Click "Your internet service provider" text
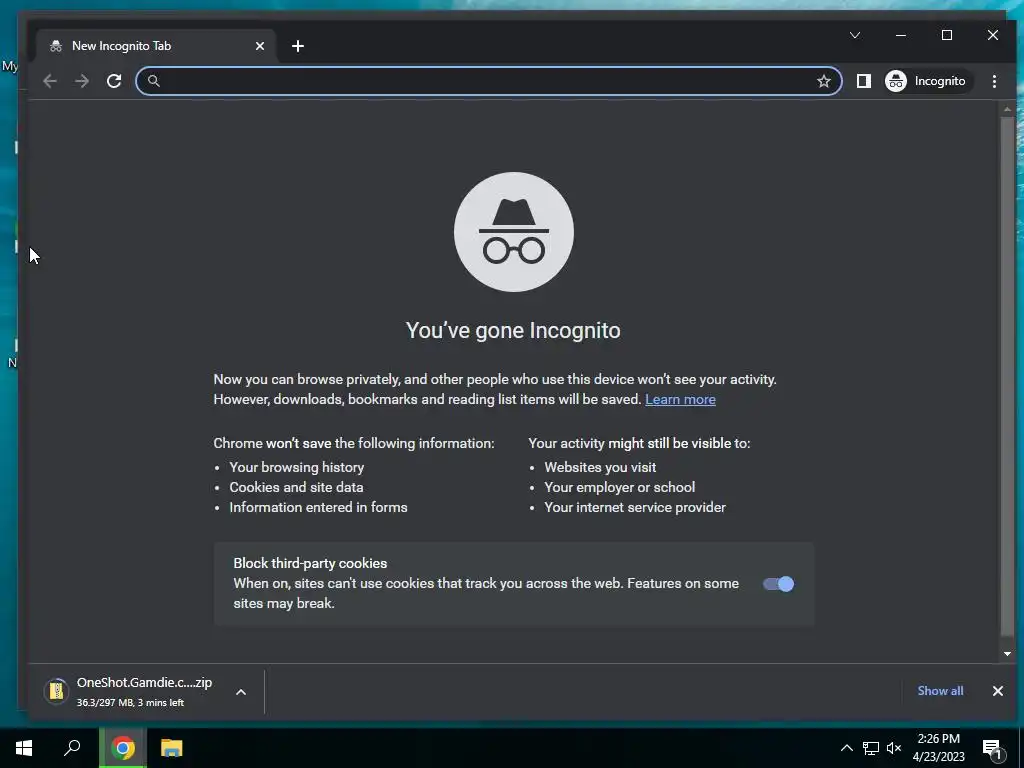Viewport: 1024px width, 768px height. point(635,507)
